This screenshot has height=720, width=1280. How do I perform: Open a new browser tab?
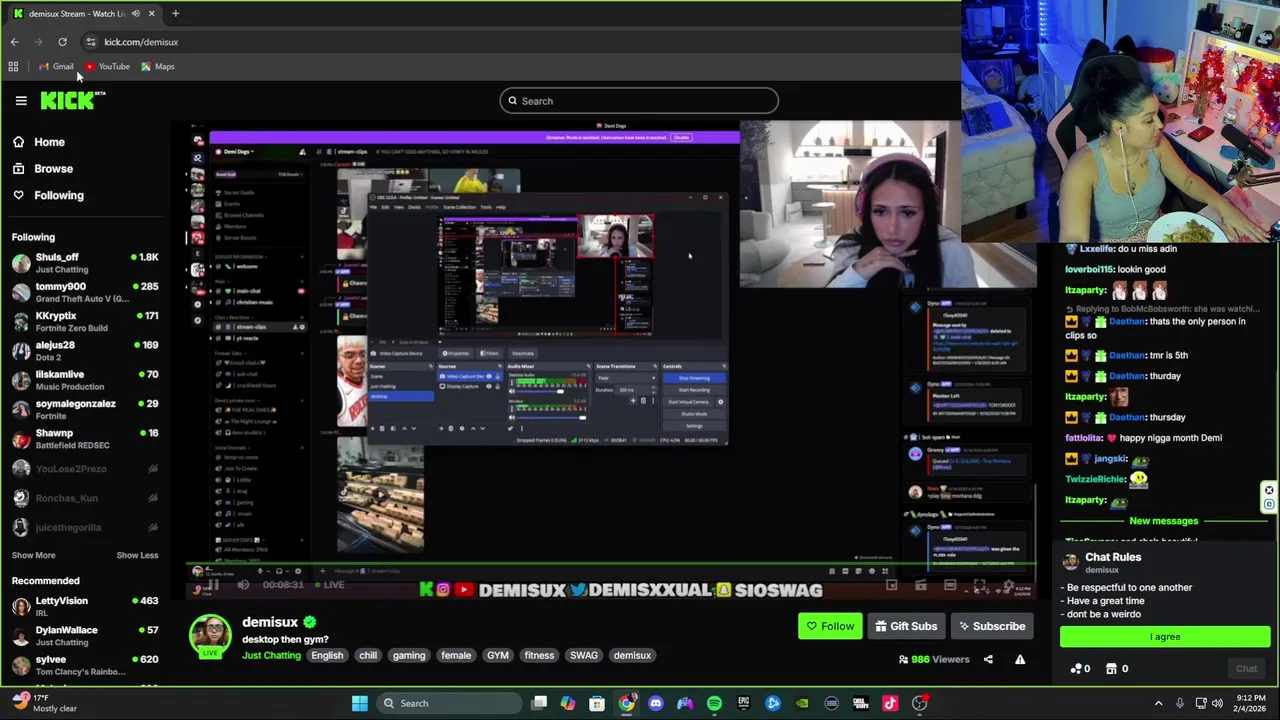click(x=175, y=13)
